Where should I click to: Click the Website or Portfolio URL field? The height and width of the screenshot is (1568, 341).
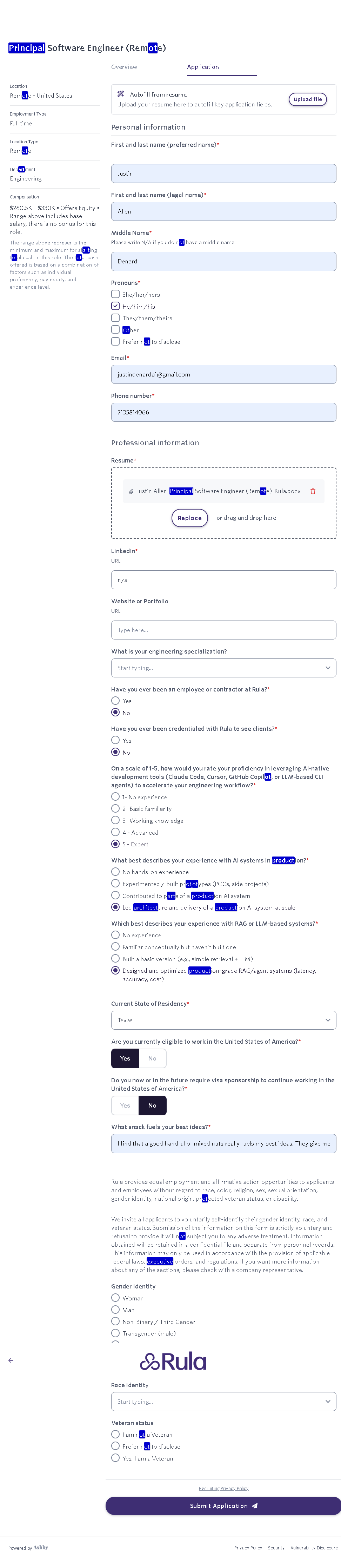pos(224,630)
